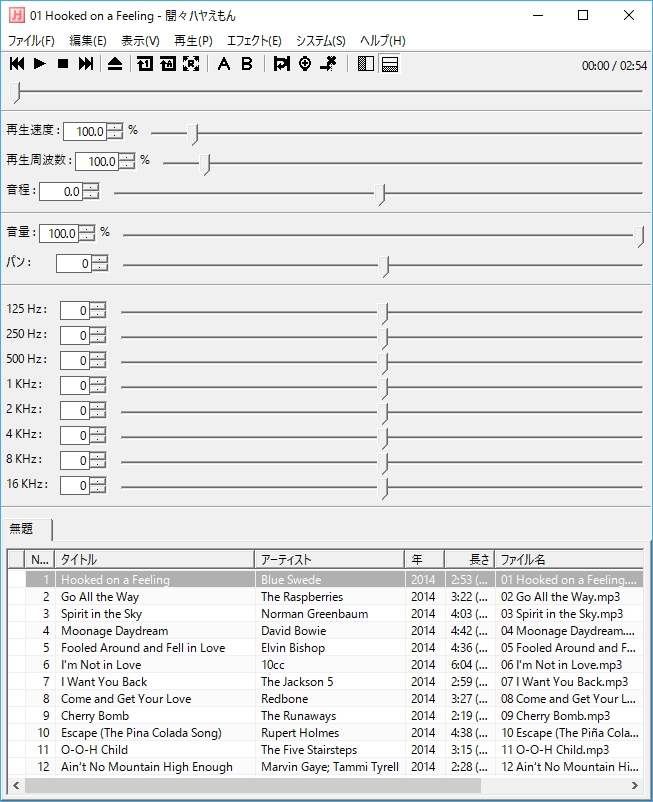Viewport: 653px width, 802px height.
Task: Toggle repeat-all icon in toolbar
Action: coord(168,63)
